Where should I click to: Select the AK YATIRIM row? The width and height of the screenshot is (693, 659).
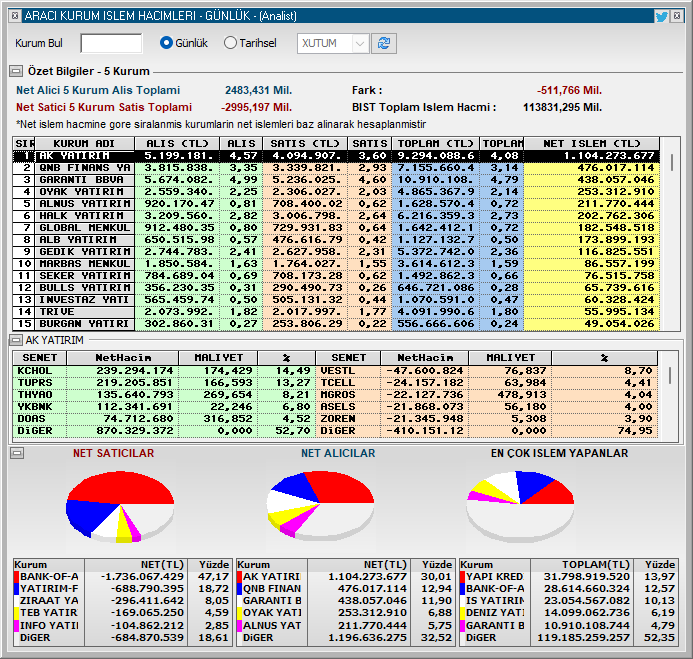coord(336,156)
